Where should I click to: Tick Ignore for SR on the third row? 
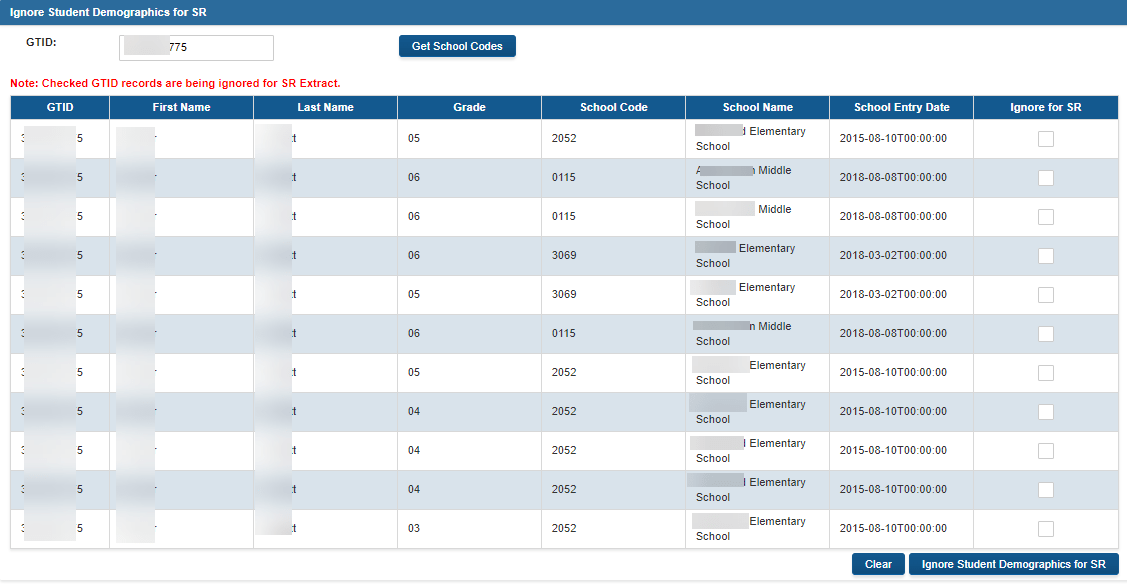(1045, 216)
